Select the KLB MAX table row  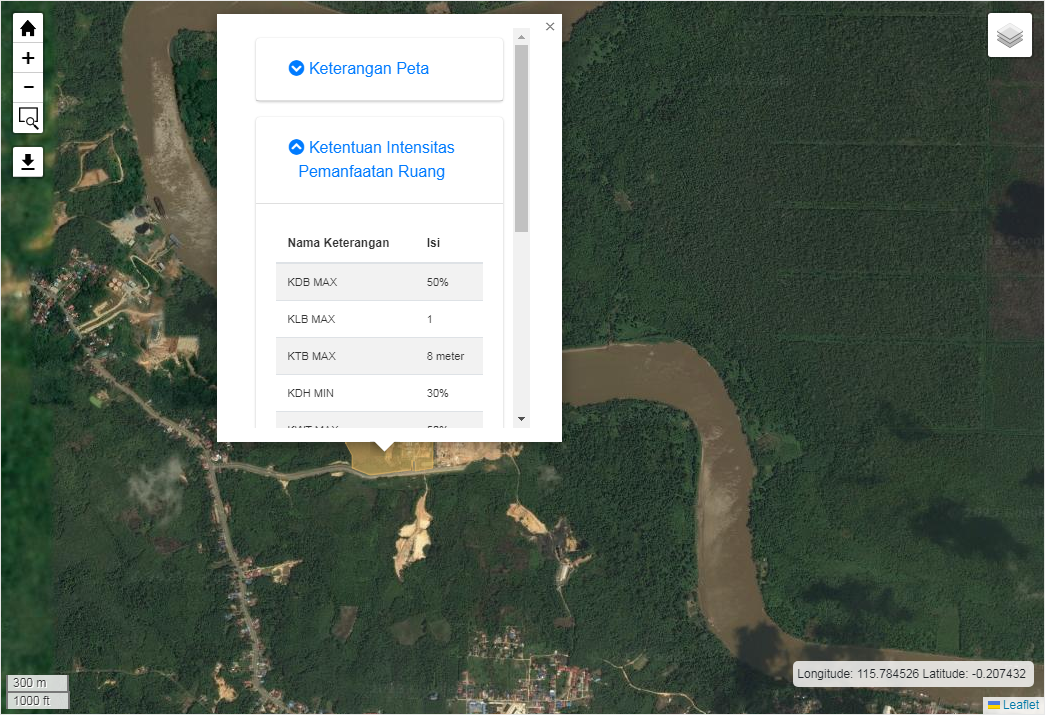pos(379,319)
